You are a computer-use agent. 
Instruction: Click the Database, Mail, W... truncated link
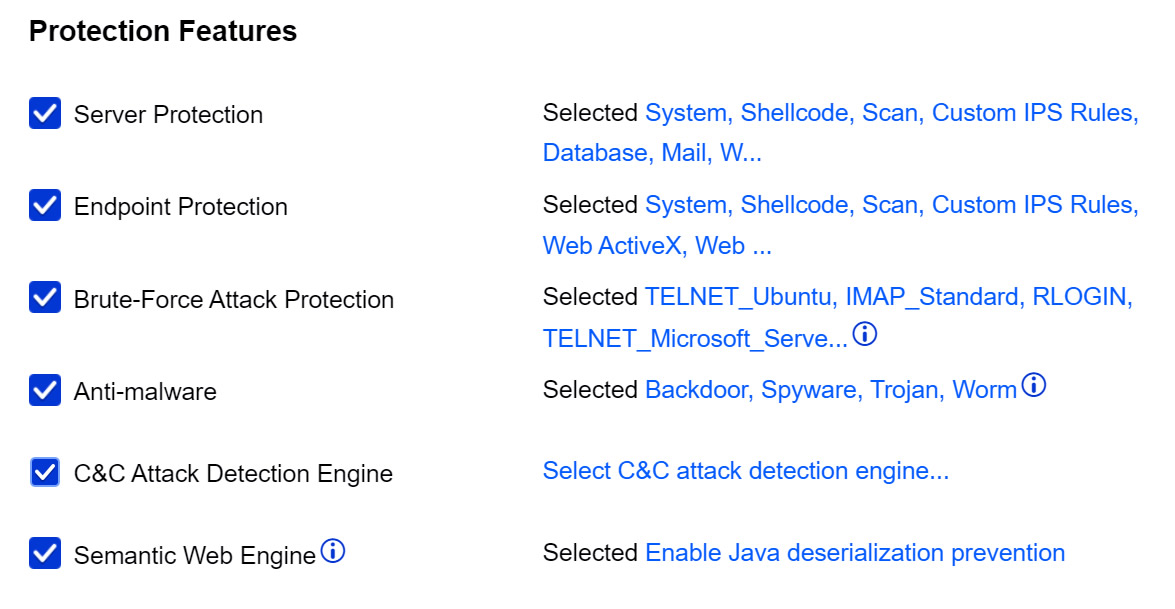[652, 153]
